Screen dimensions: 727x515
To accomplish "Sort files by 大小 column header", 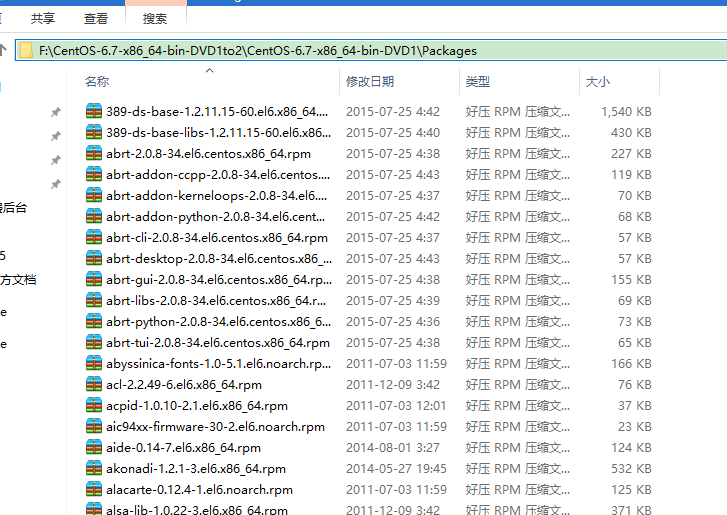I will (597, 82).
